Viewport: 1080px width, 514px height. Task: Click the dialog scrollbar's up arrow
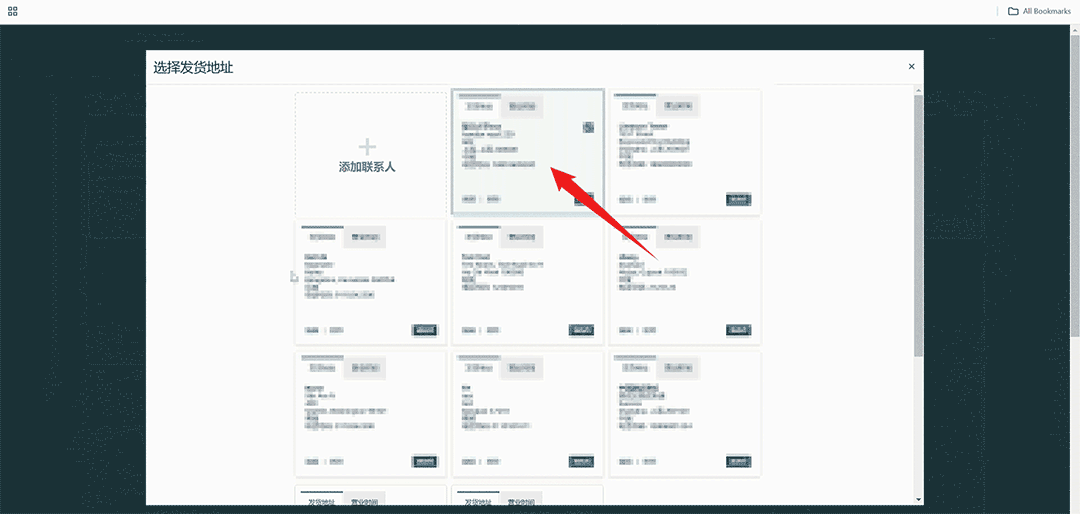pyautogui.click(x=918, y=91)
